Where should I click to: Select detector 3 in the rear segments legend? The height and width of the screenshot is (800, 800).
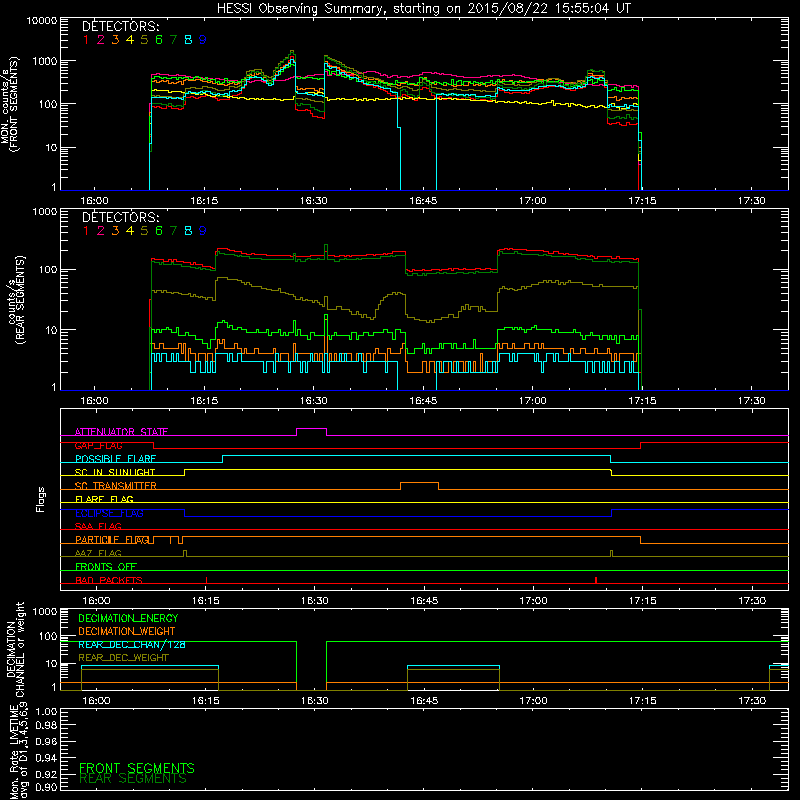click(x=115, y=231)
